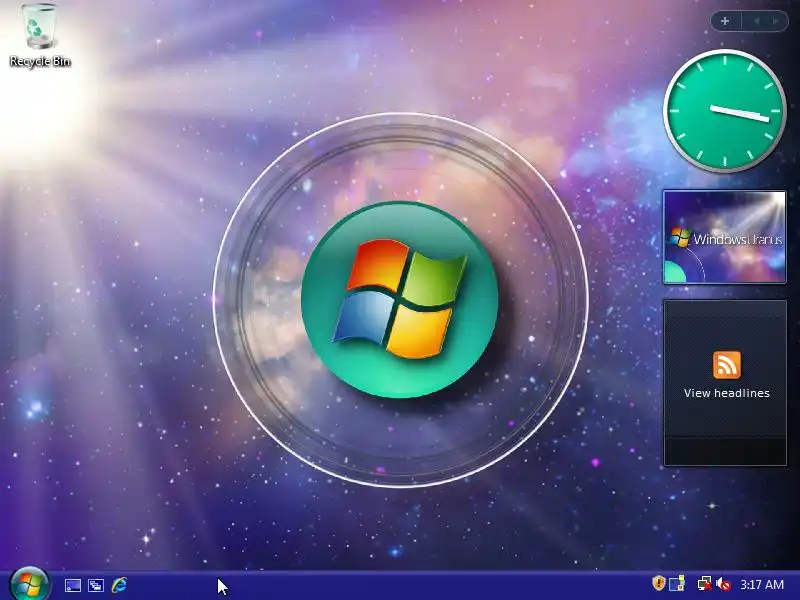Click the Windows Sidebar tray icon
The image size is (800, 600).
point(677,583)
